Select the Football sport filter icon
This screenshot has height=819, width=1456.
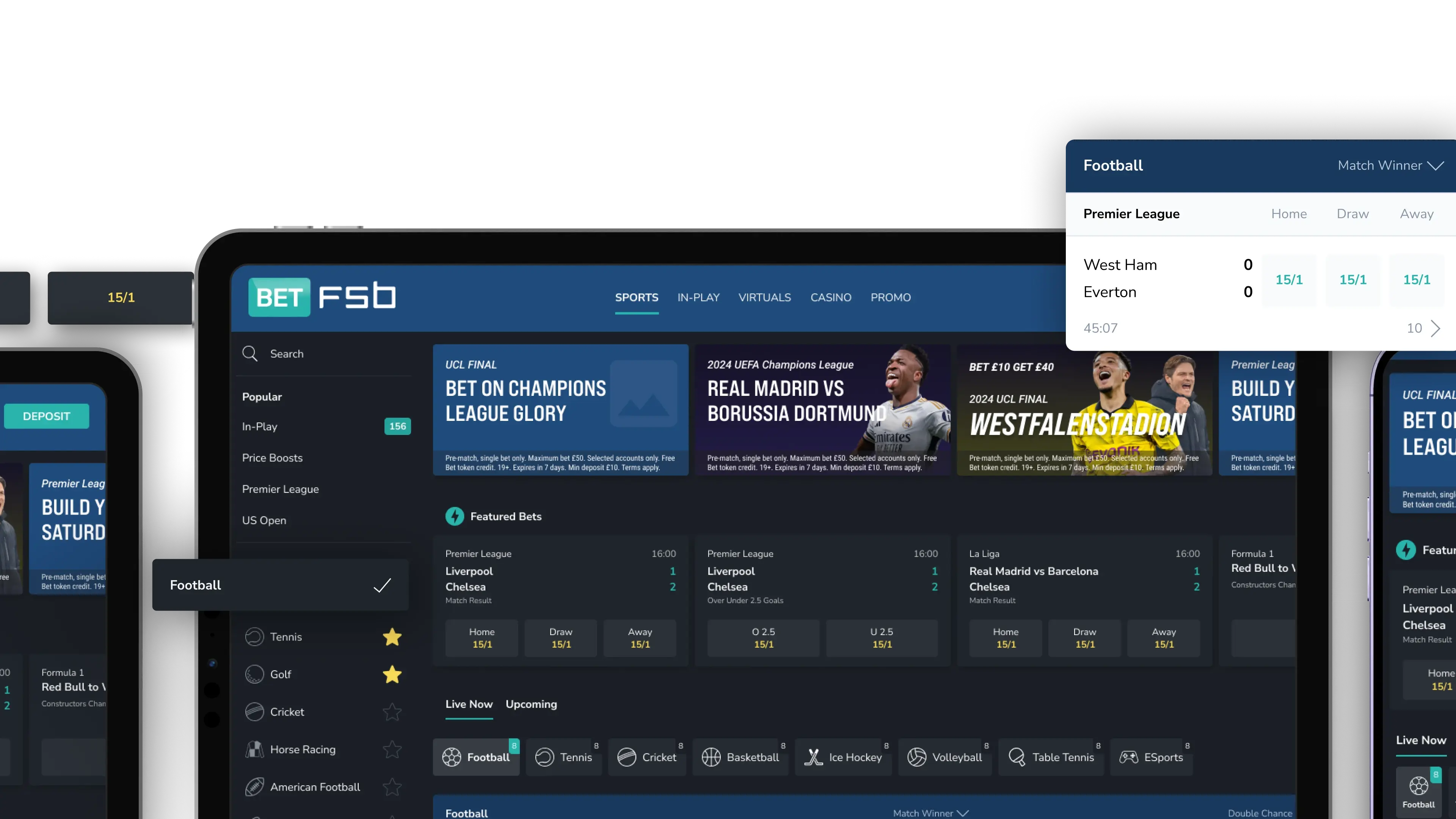click(452, 757)
